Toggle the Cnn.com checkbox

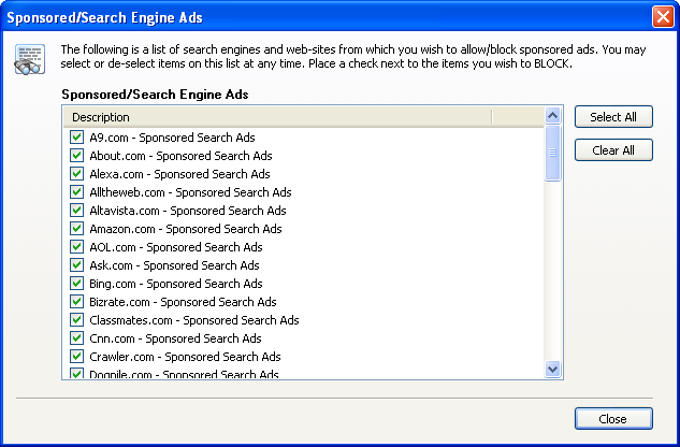77,338
